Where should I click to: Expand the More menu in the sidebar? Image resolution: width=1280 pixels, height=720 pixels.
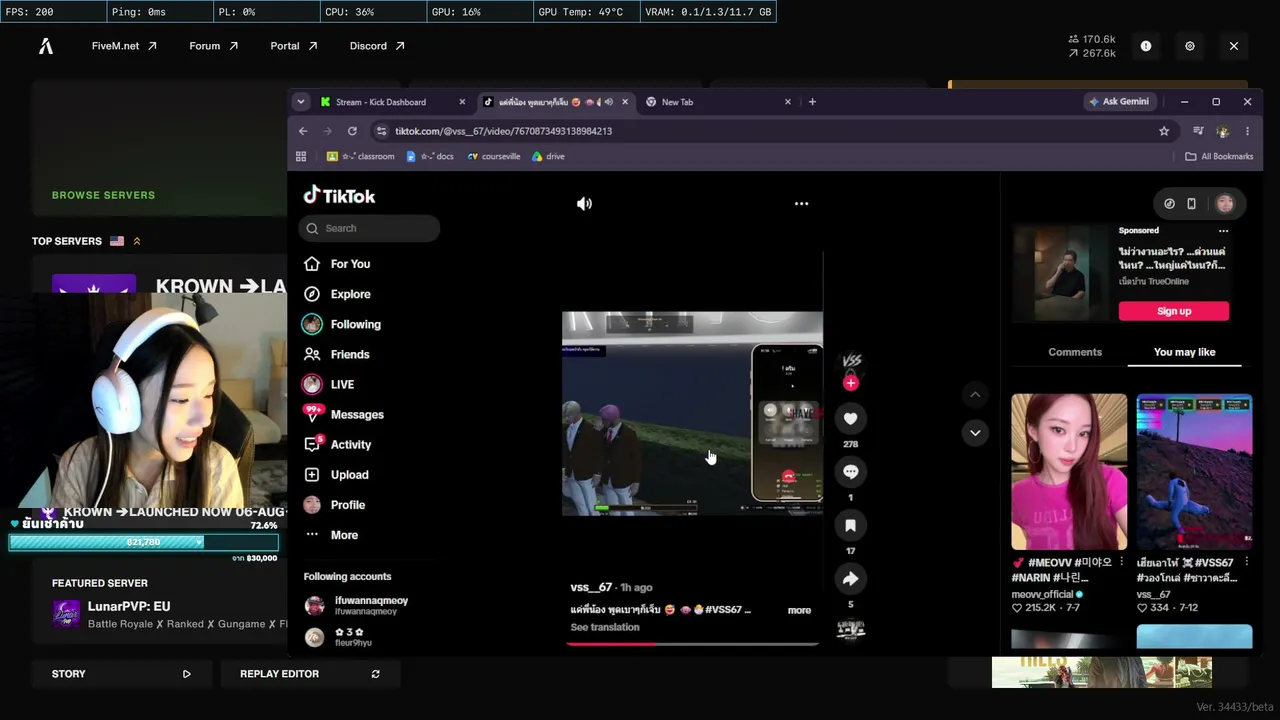(344, 535)
